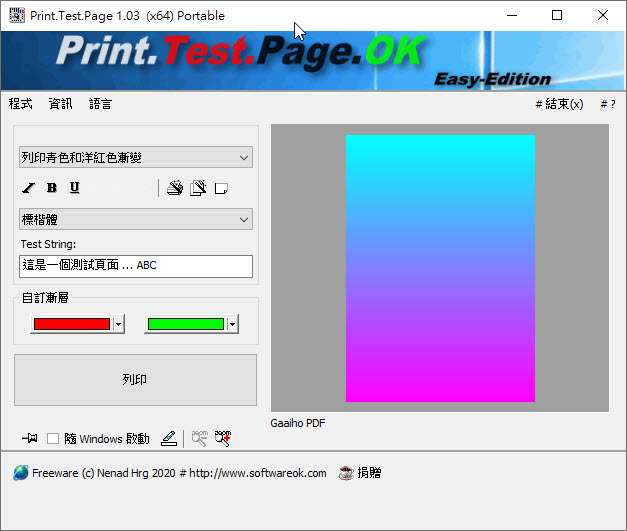Screen dimensions: 627x531
Task: Click the 捐贈 donate link
Action: tap(369, 473)
